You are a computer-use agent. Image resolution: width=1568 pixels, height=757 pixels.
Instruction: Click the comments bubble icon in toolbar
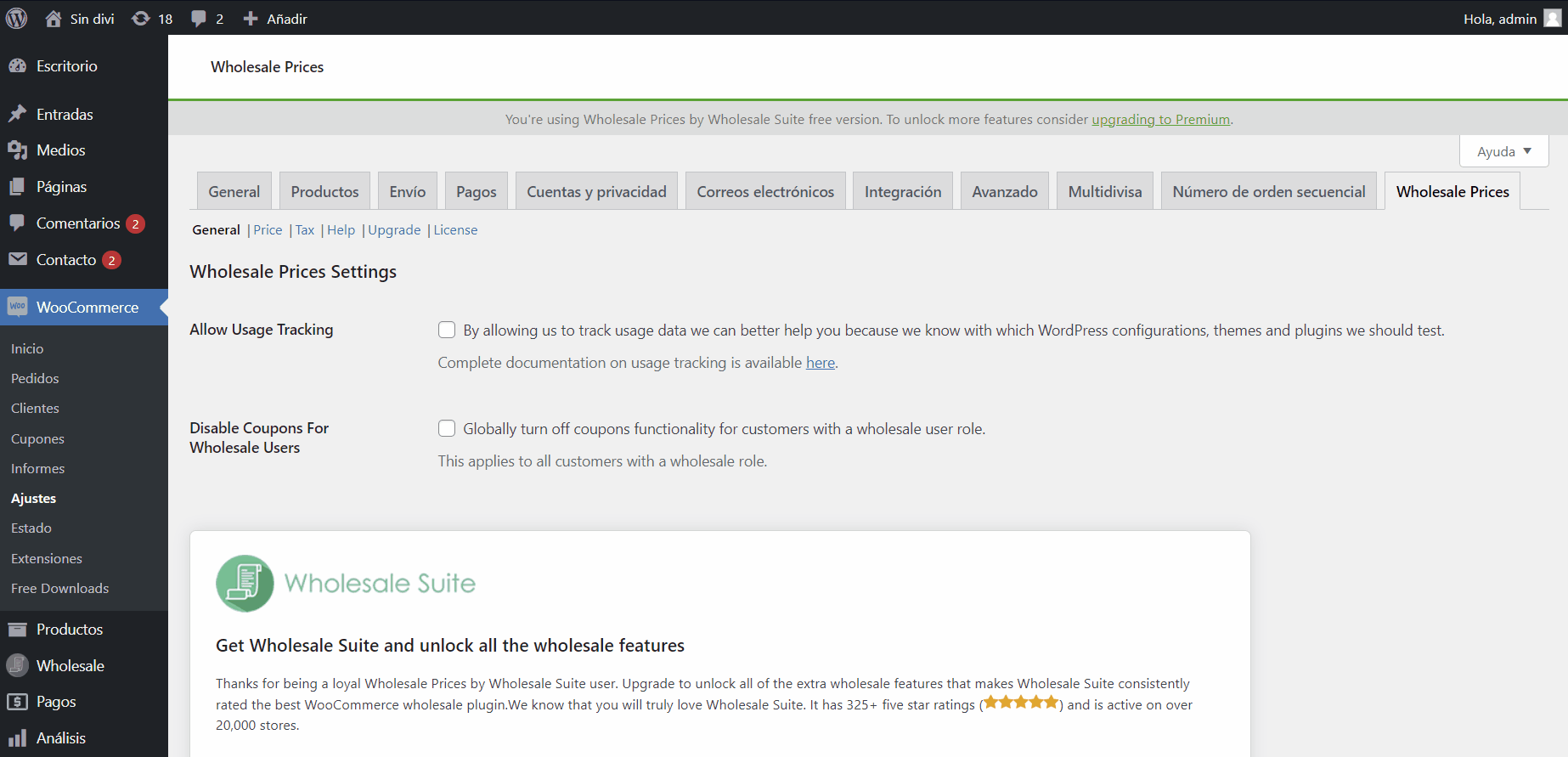199,19
